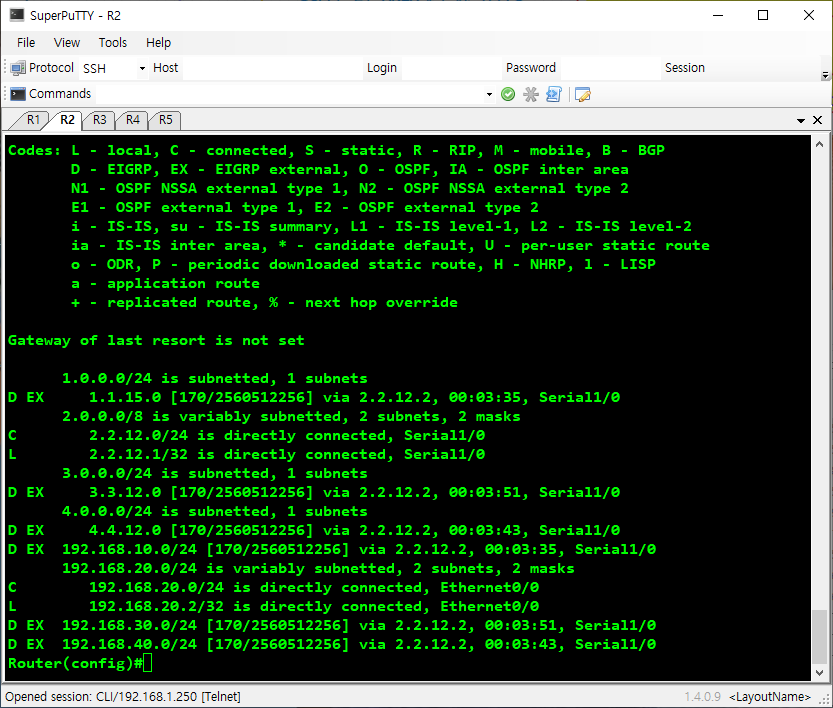
Task: Click the green checkmark send command icon
Action: 508,95
